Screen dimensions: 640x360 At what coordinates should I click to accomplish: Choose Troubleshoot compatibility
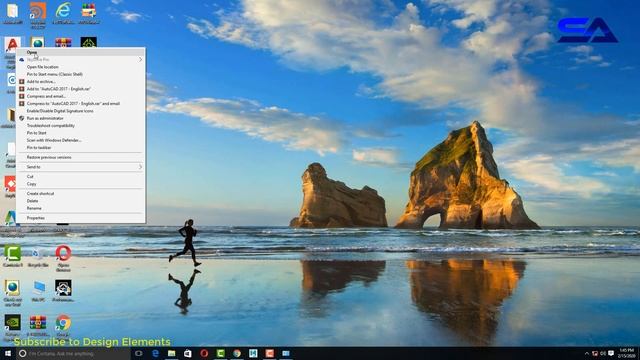click(x=80, y=126)
